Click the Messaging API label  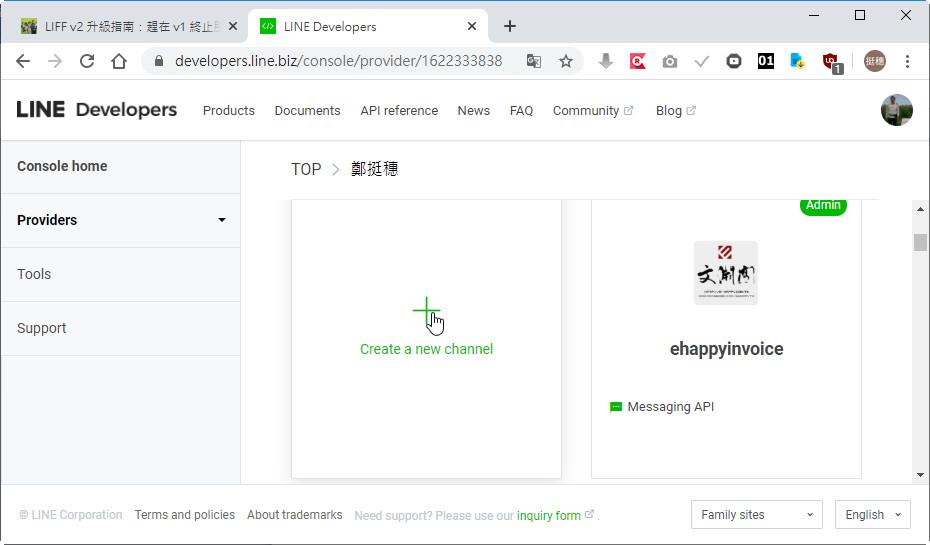tap(671, 407)
